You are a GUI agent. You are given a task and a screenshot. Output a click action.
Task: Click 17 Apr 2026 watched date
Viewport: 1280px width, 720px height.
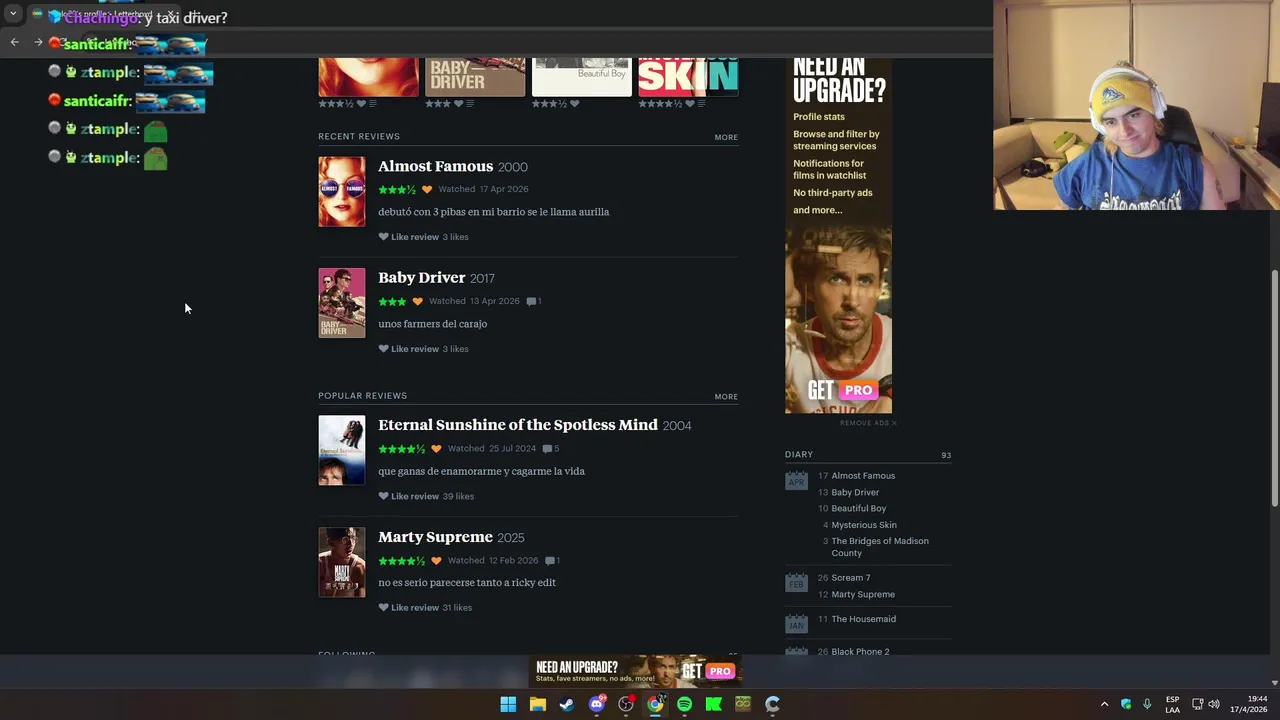[504, 189]
